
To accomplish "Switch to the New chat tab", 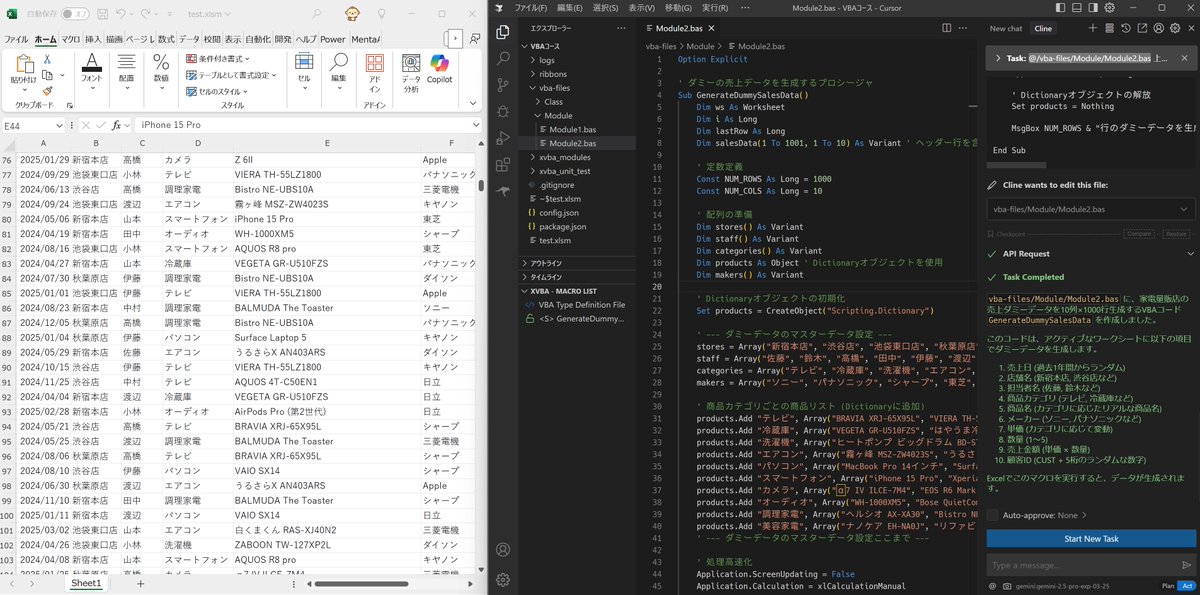I will pos(1006,29).
